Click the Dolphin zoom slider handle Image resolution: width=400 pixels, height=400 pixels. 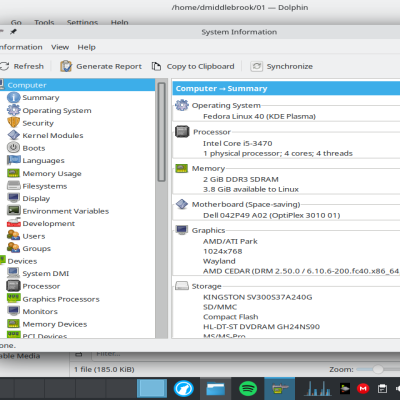coord(378,369)
